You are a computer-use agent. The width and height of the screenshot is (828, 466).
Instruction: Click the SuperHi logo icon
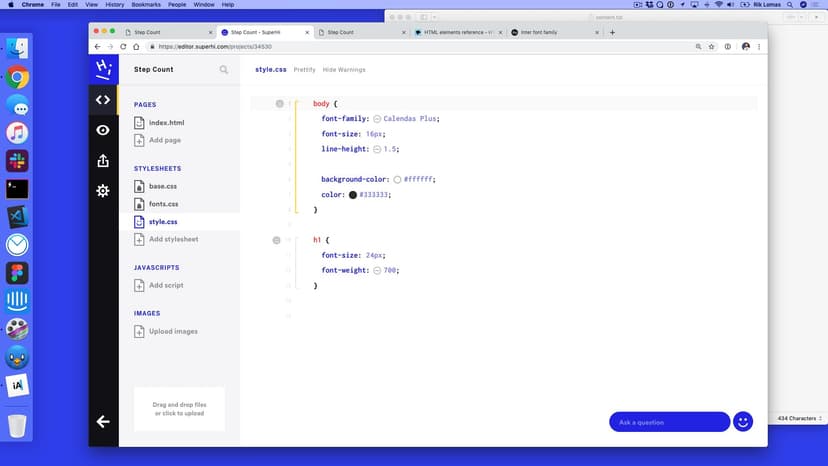click(x=103, y=69)
